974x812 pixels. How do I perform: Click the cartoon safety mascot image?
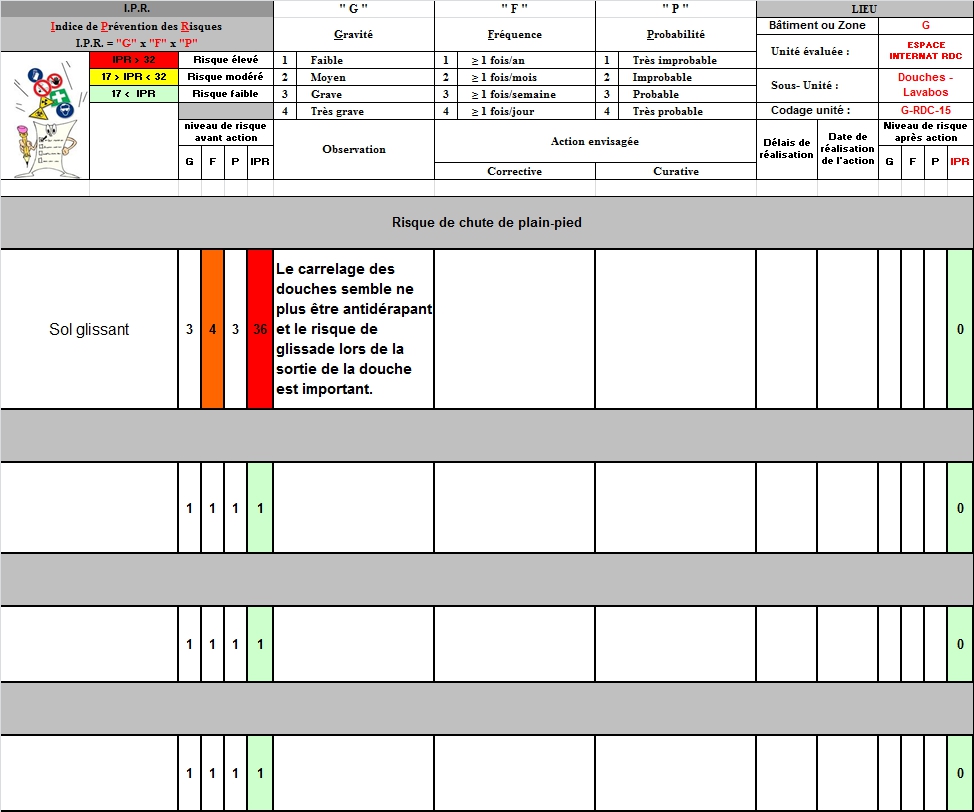click(44, 115)
